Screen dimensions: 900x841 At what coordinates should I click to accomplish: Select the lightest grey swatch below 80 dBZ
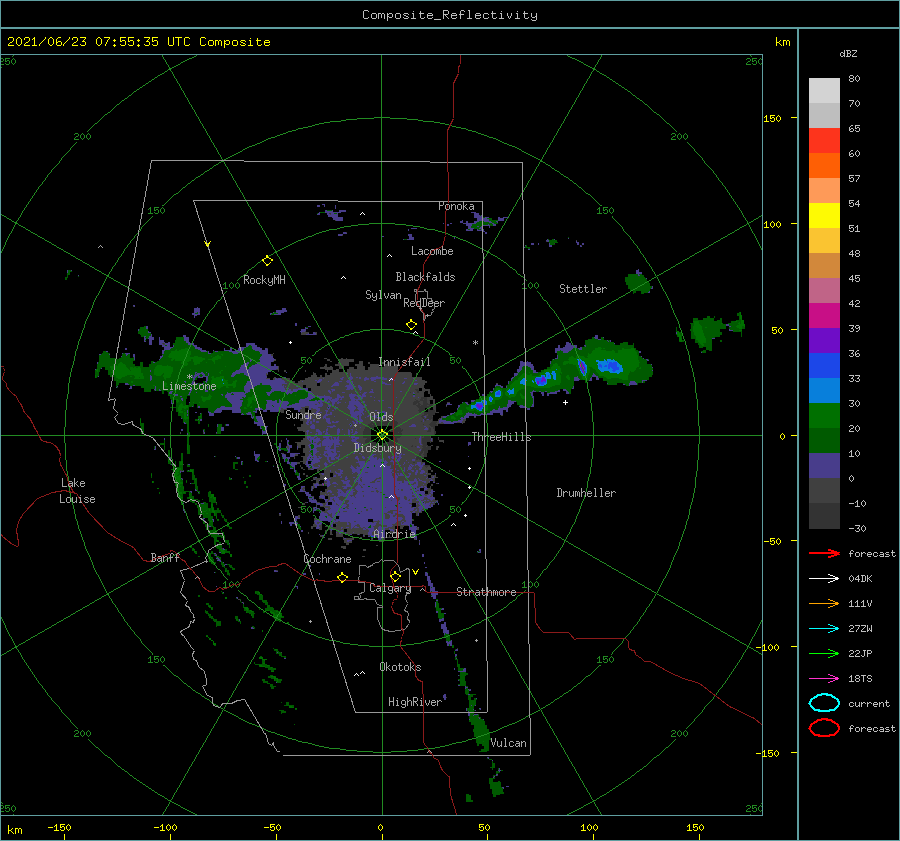pyautogui.click(x=824, y=90)
